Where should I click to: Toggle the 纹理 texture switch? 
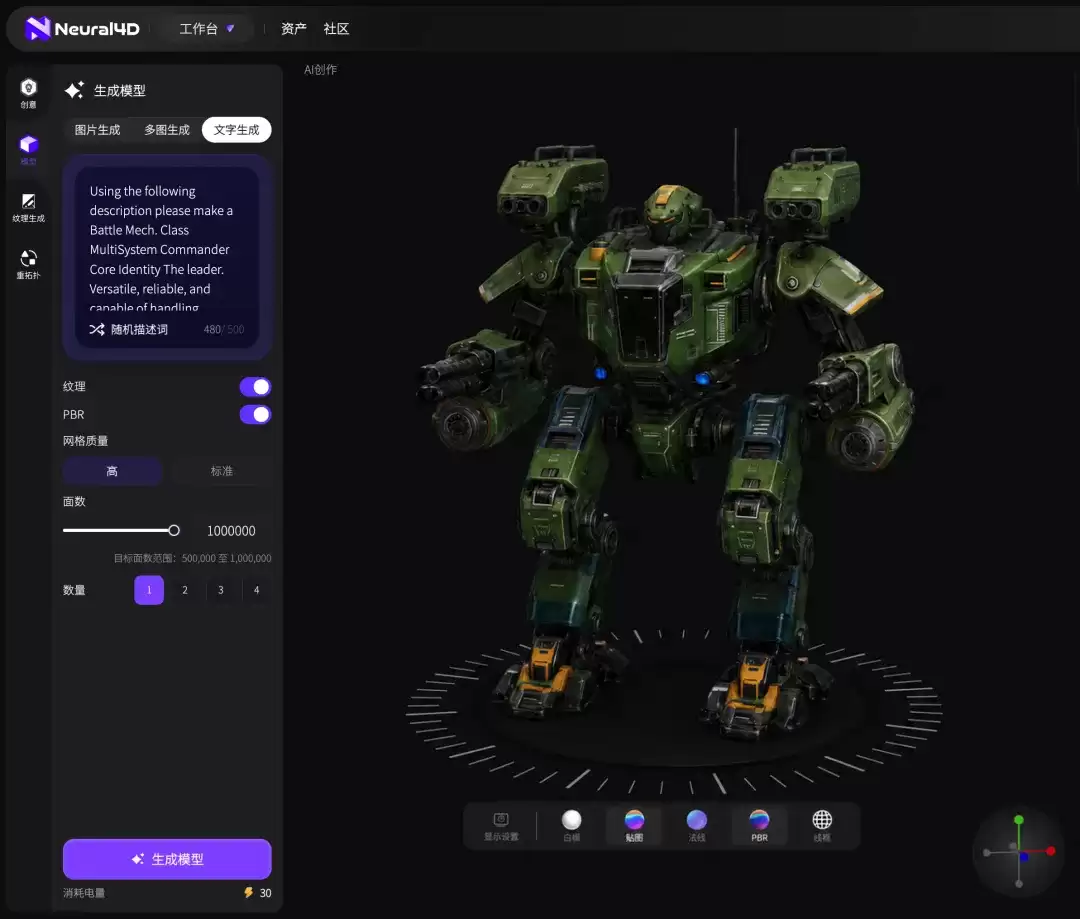pos(255,387)
